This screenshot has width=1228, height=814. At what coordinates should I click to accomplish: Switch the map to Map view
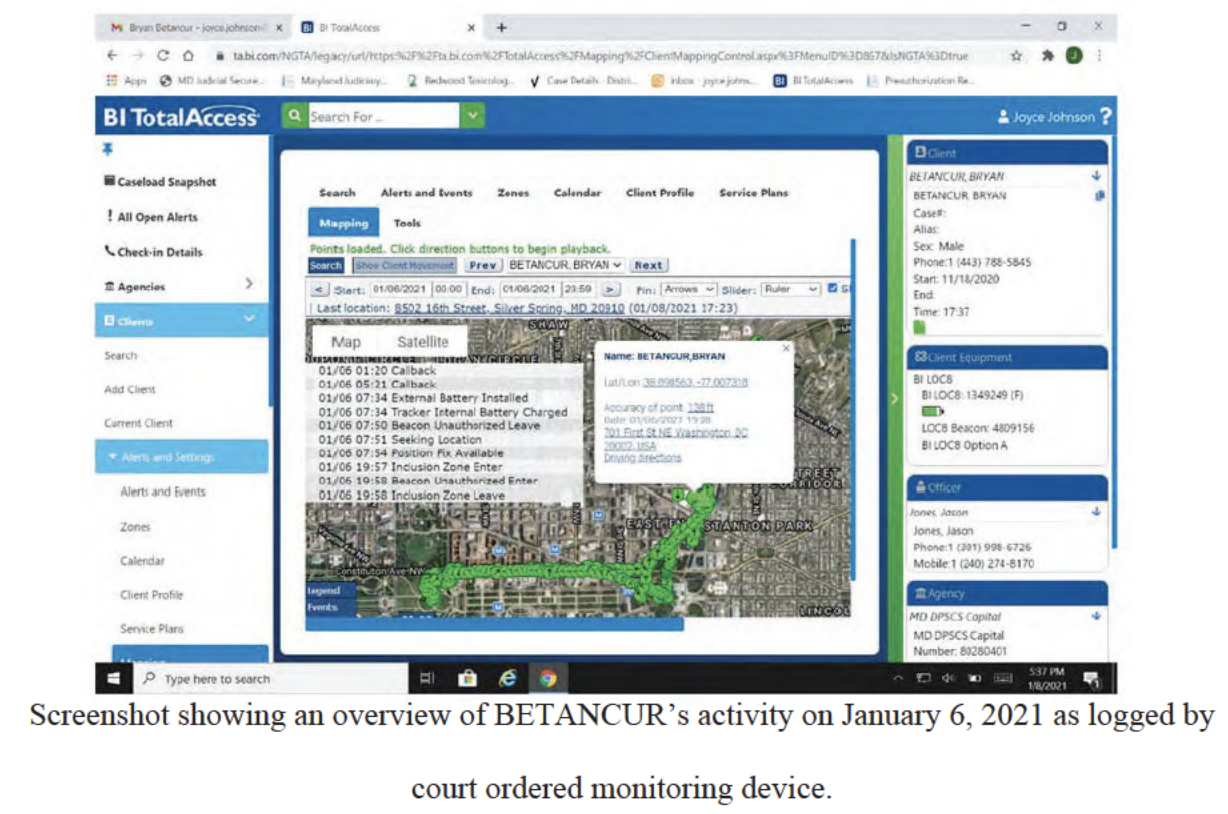pyautogui.click(x=346, y=342)
